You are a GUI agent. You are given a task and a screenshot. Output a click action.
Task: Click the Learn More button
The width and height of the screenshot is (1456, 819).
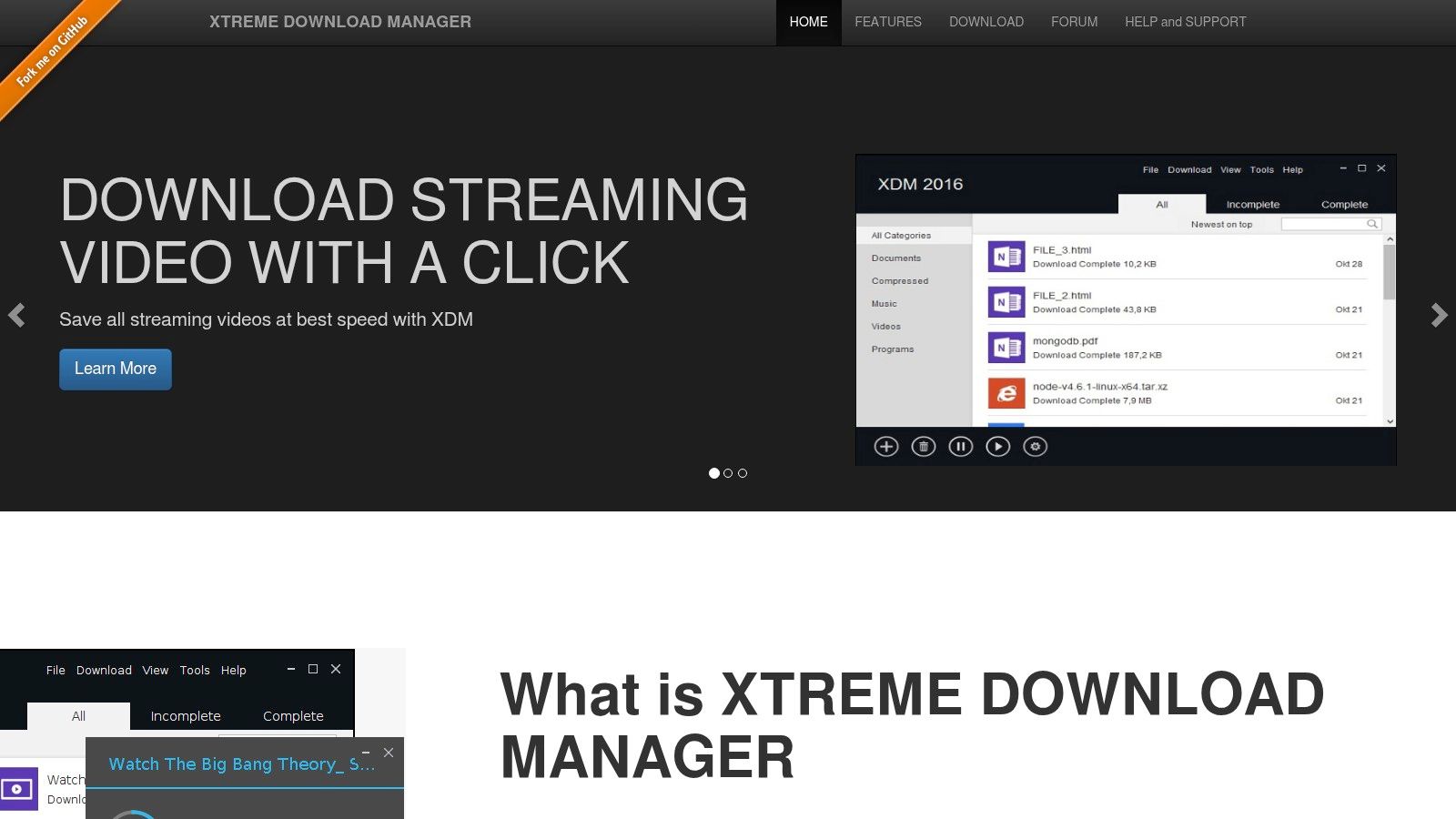(x=116, y=369)
